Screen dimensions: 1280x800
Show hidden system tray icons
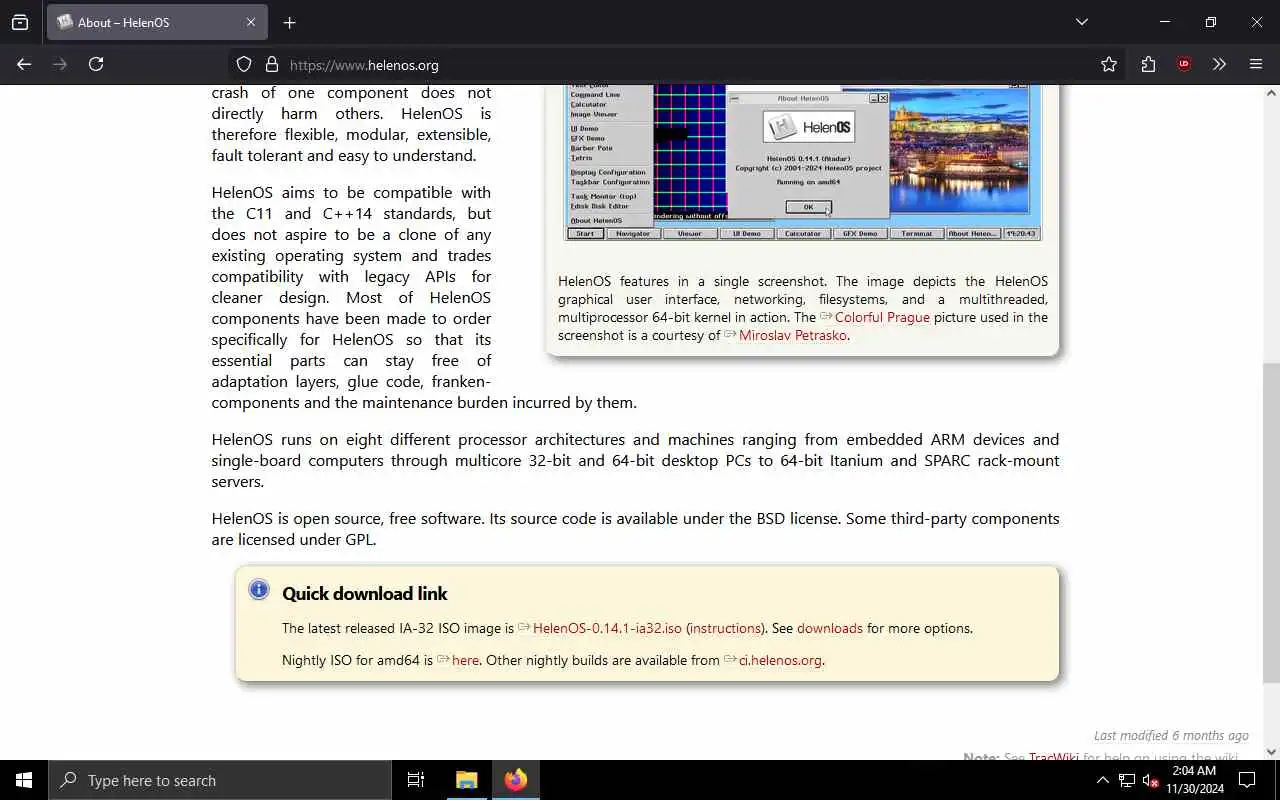[x=1102, y=780]
